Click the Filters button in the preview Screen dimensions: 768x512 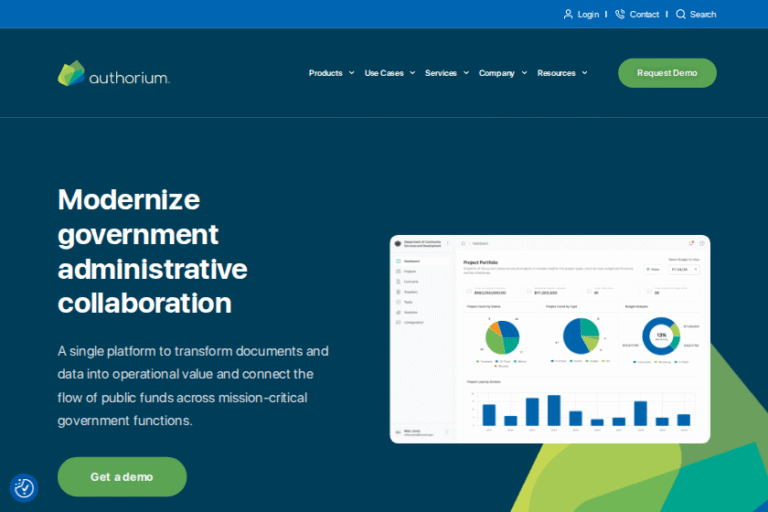coord(653,269)
